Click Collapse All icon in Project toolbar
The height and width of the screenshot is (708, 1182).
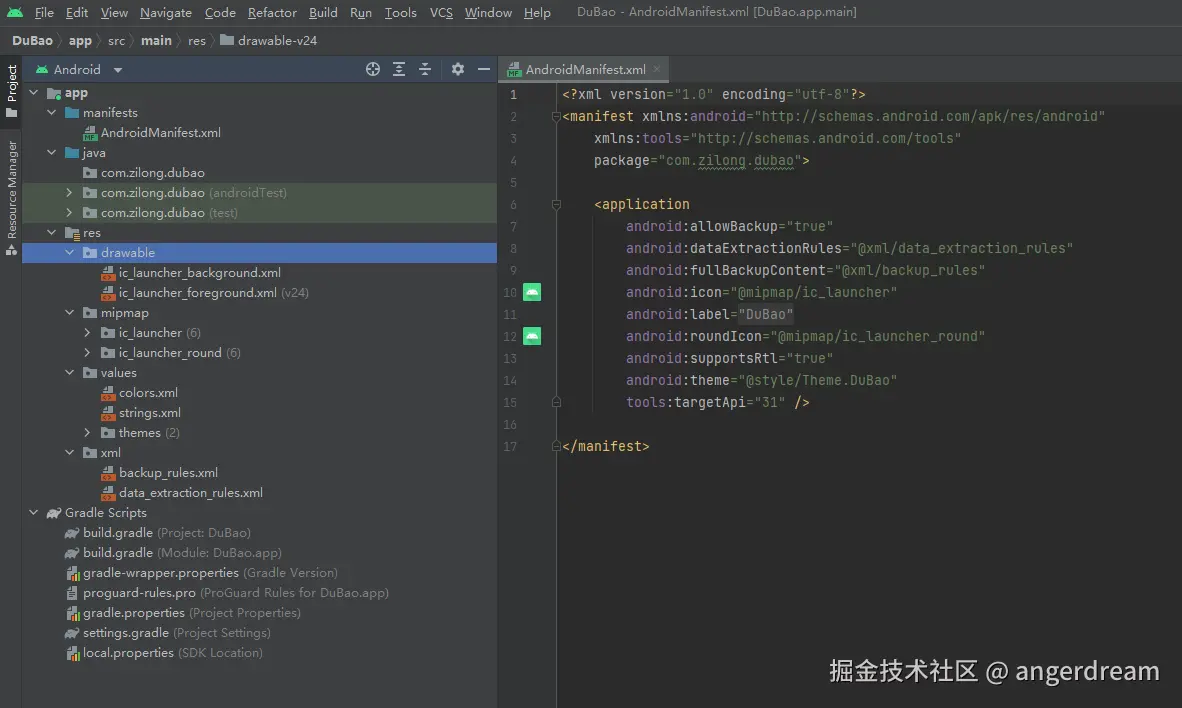click(425, 69)
